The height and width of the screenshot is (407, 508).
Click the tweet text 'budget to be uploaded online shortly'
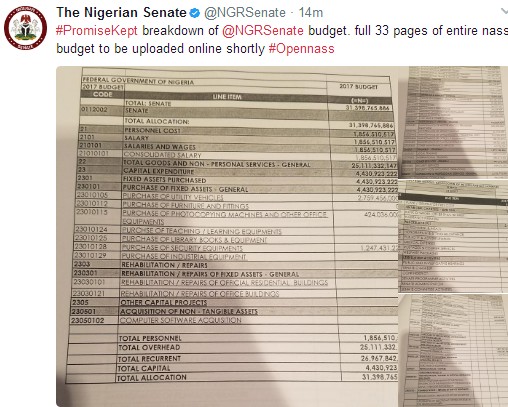point(160,49)
